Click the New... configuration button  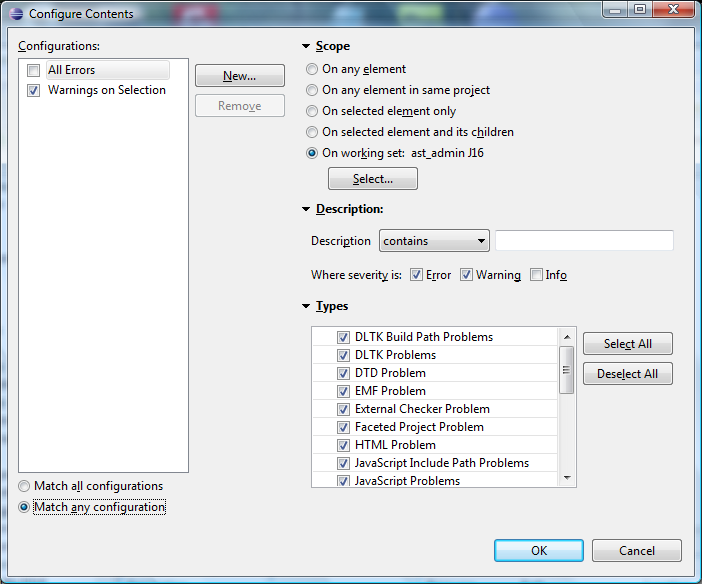pos(239,76)
